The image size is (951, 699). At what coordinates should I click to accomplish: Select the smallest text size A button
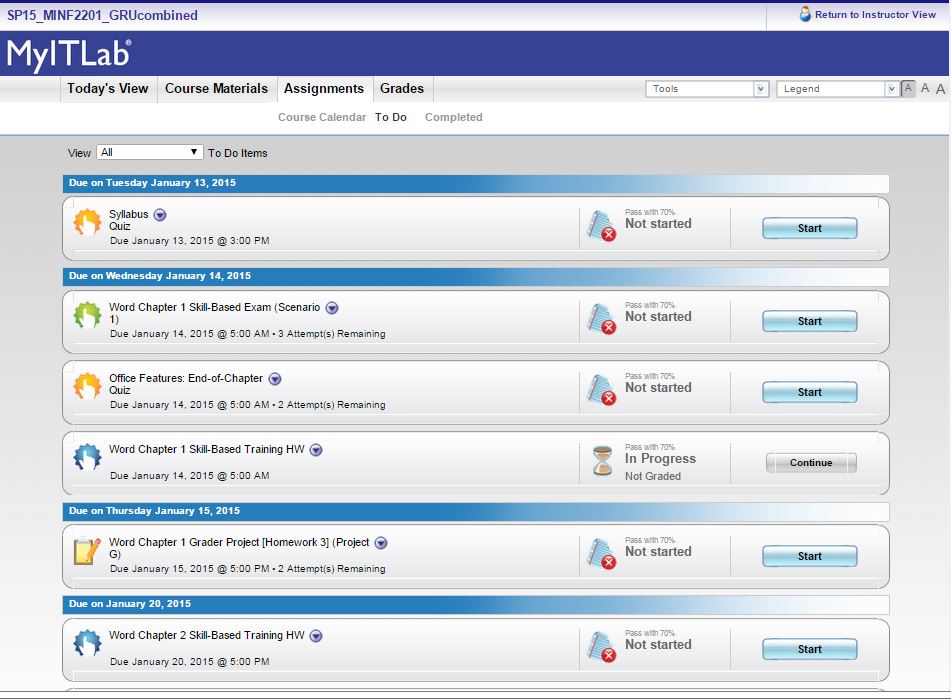pyautogui.click(x=908, y=89)
